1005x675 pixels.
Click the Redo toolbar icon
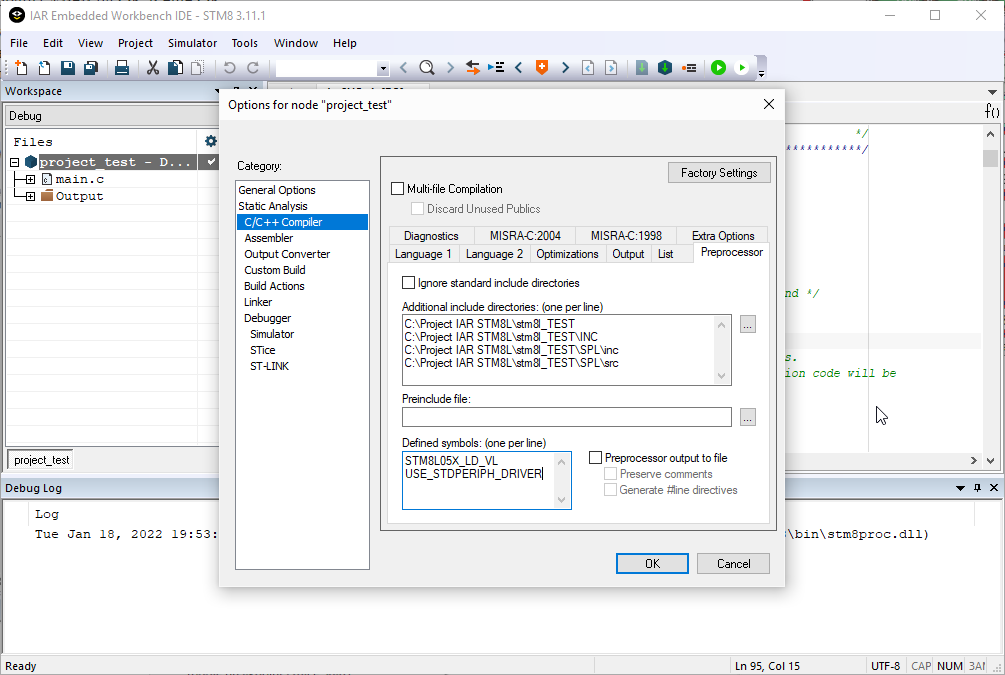(253, 67)
